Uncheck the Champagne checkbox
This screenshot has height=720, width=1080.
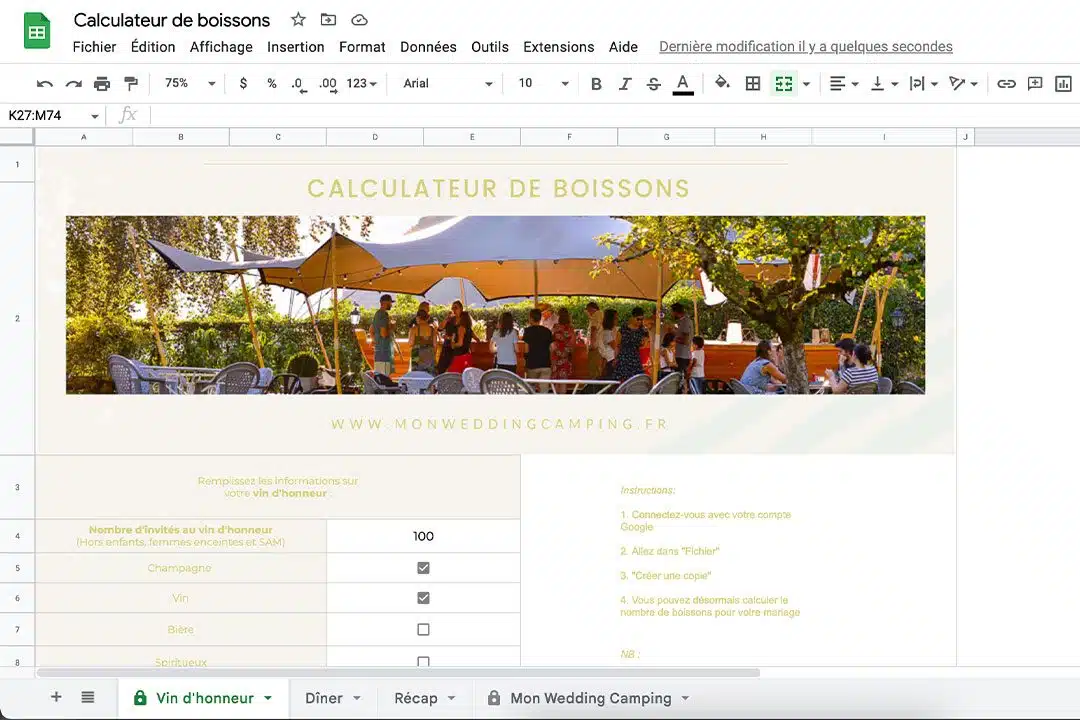424,568
